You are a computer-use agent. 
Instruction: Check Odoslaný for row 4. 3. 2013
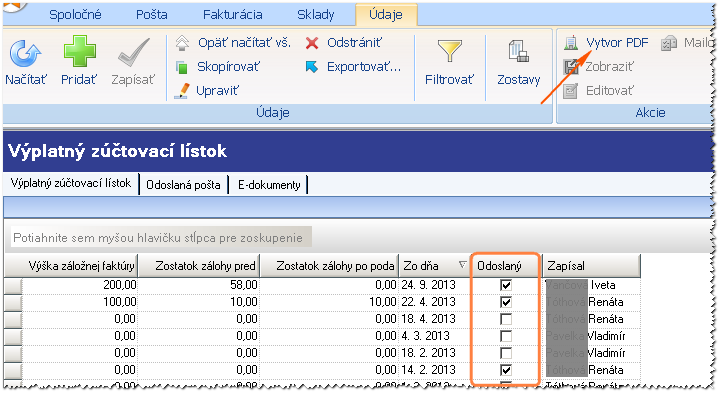tap(506, 336)
